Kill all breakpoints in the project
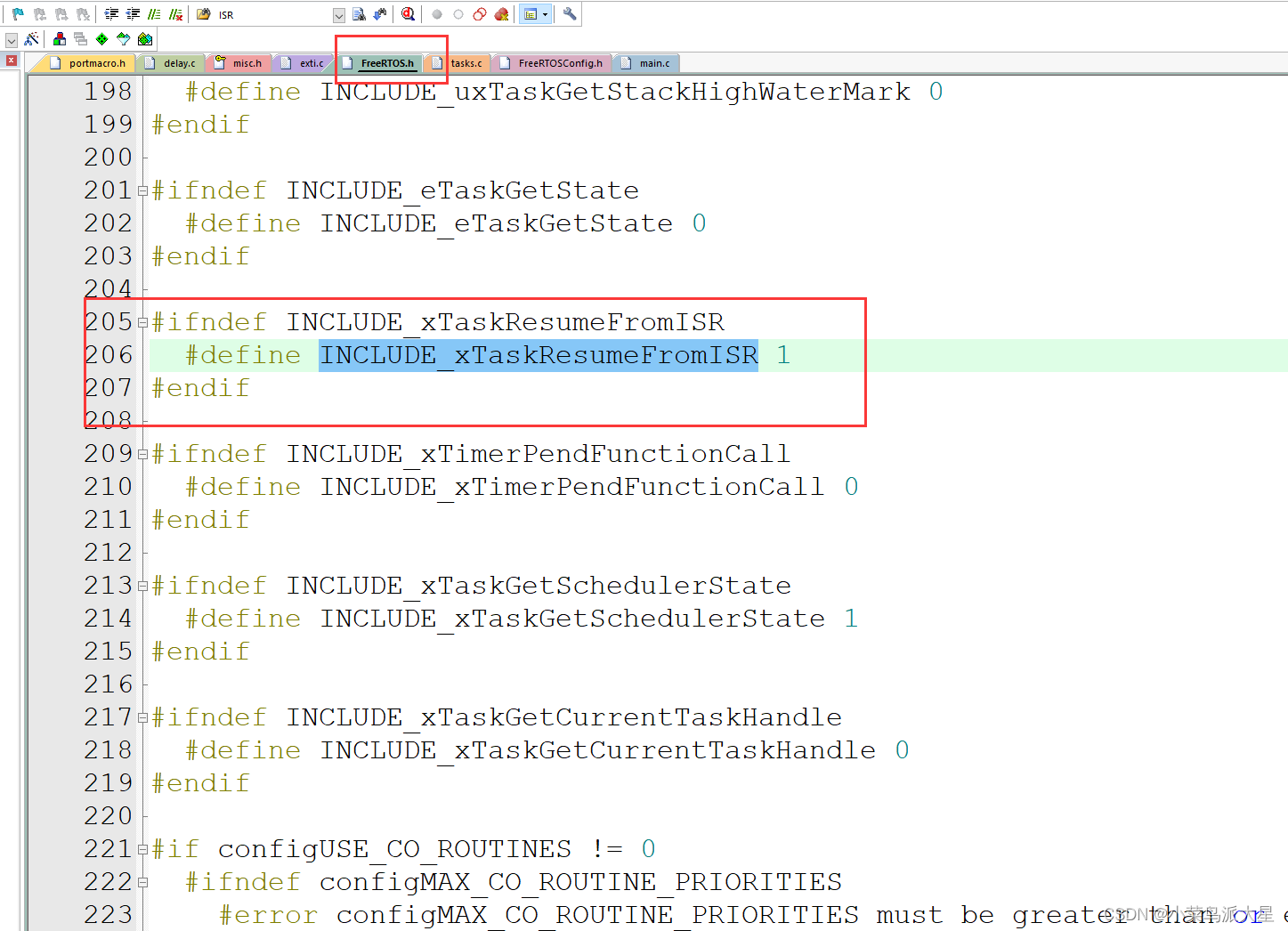The width and height of the screenshot is (1288, 931). pos(500,13)
